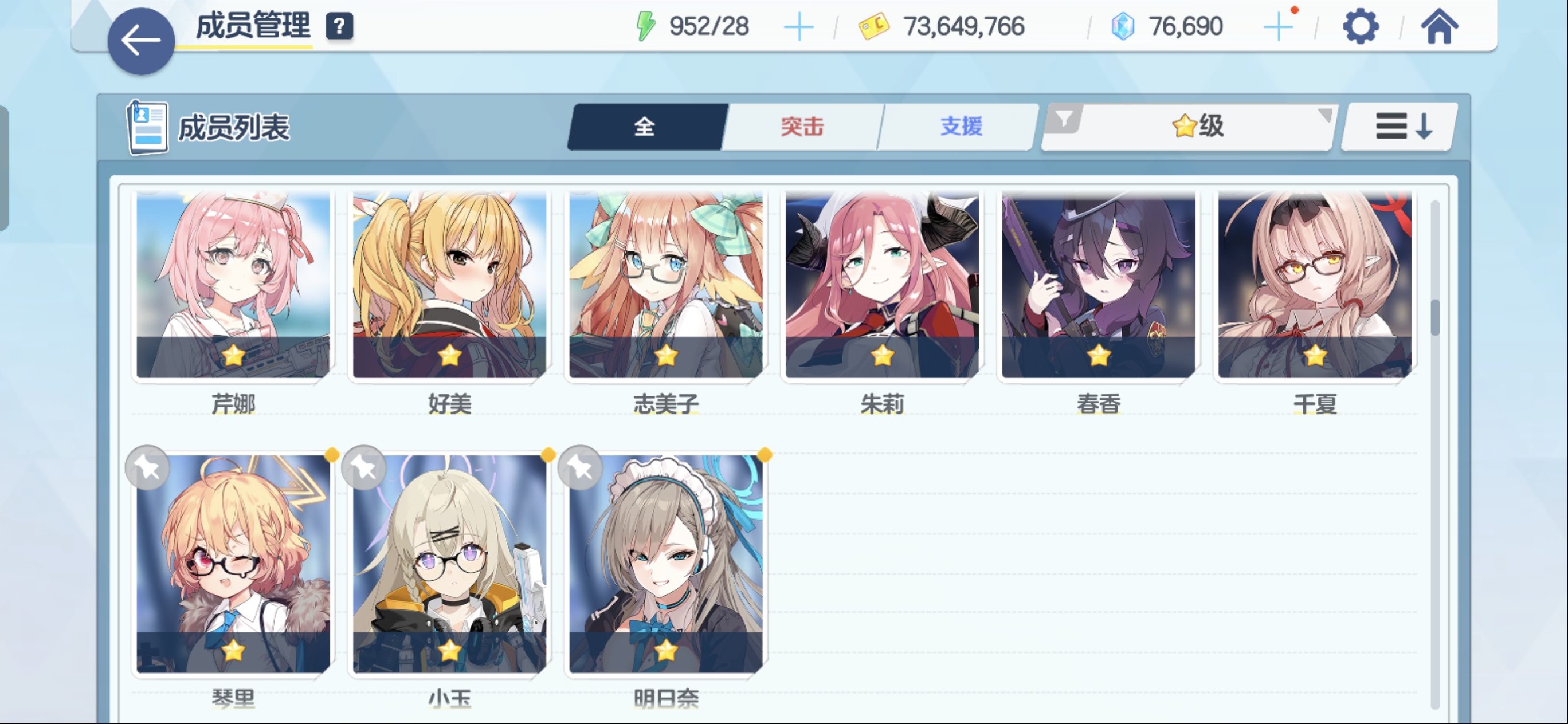Toggle pin on 明日奈 card

click(580, 467)
